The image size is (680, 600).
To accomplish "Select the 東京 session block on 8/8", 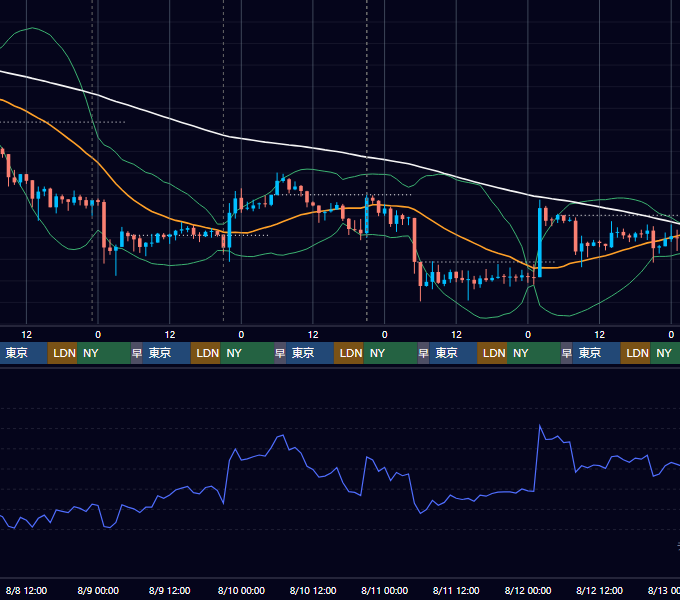I will coord(23,353).
